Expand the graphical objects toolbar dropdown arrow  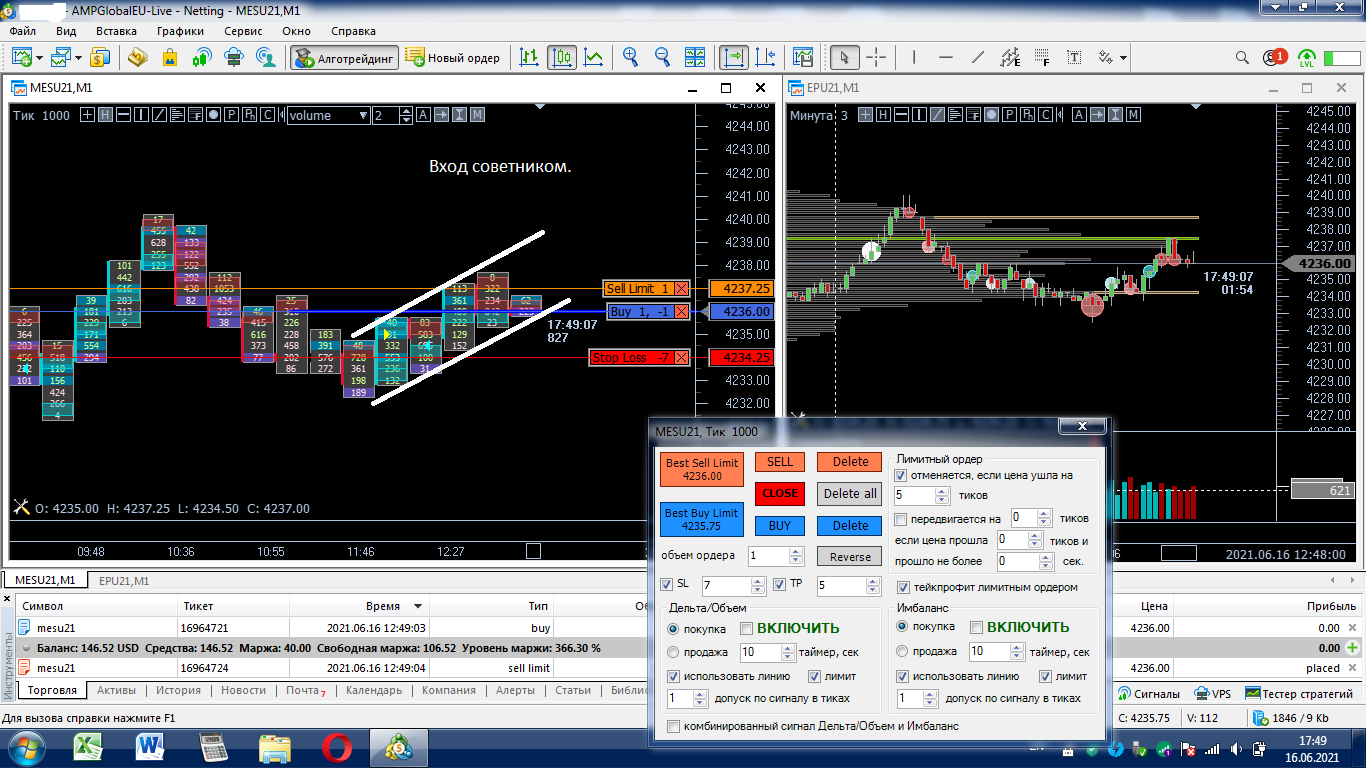[1124, 58]
